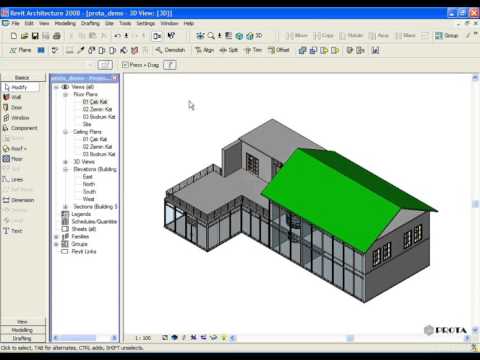Open the Settings menu
Screen dimensions: 480x360
146,23
